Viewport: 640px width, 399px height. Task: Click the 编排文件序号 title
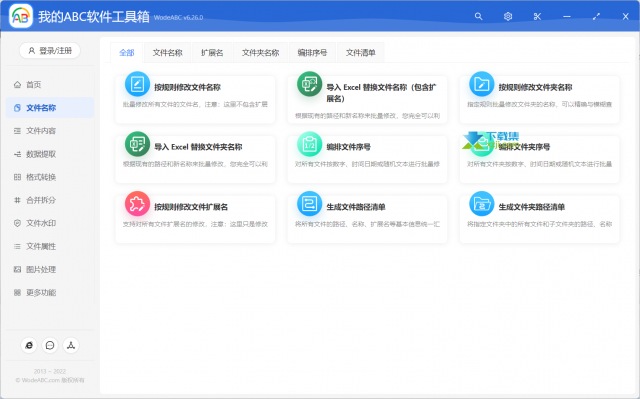point(349,147)
